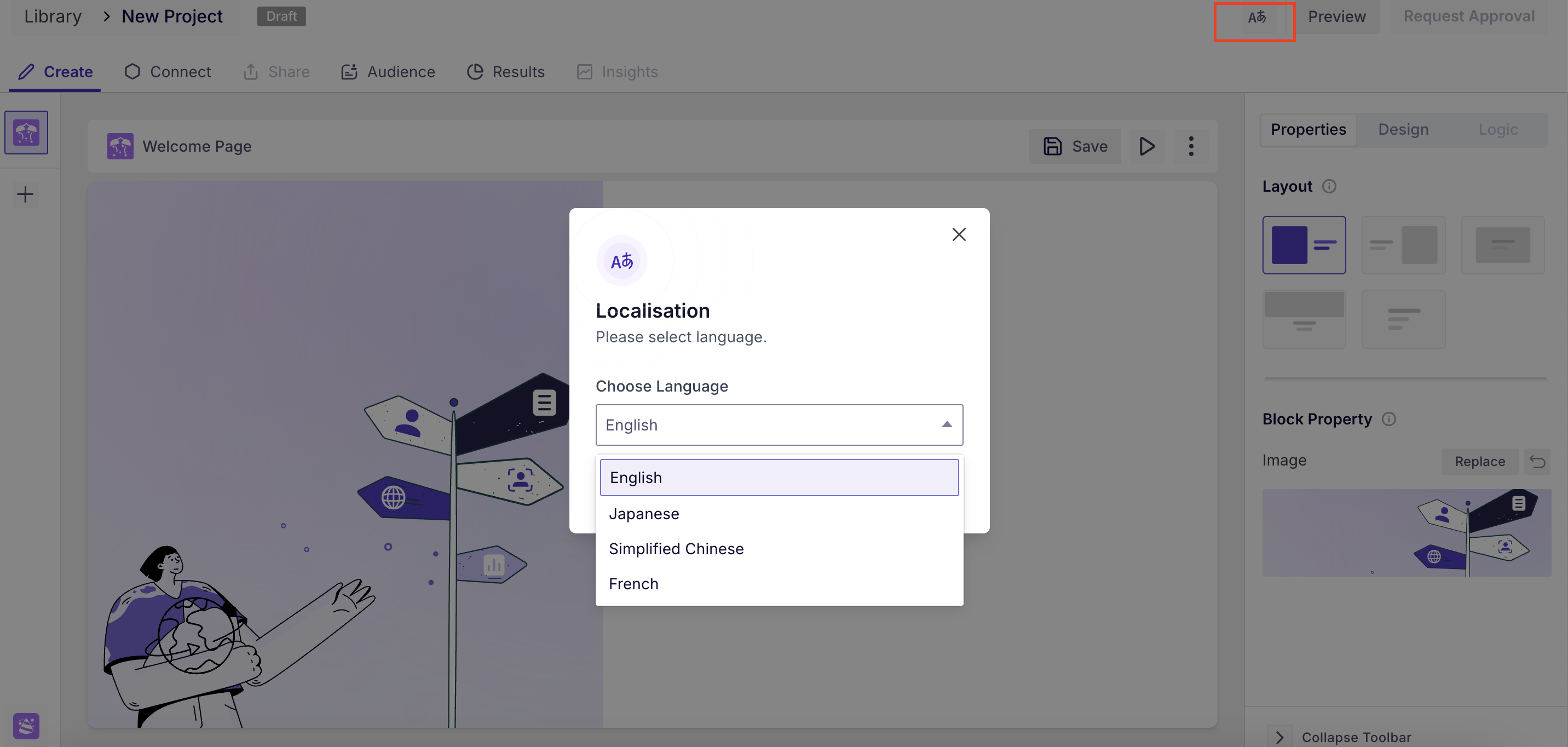
Task: Click the block image preview thumbnail
Action: (1406, 533)
